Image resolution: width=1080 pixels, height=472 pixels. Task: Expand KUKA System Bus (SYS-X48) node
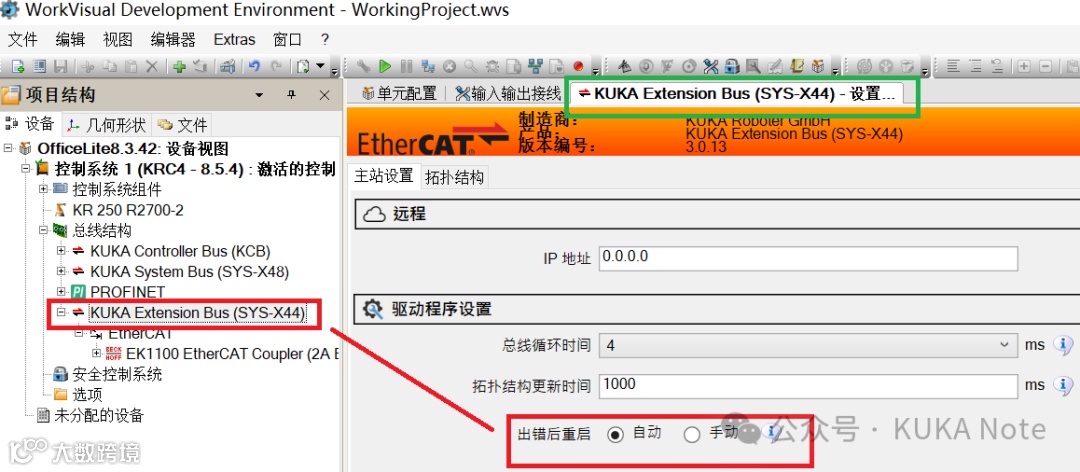click(61, 271)
